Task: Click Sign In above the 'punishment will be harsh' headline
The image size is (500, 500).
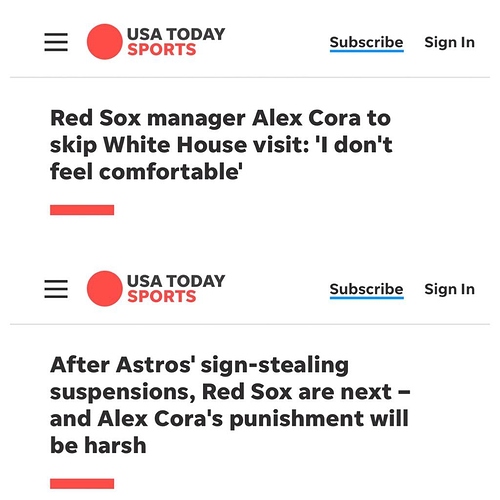Action: click(449, 289)
